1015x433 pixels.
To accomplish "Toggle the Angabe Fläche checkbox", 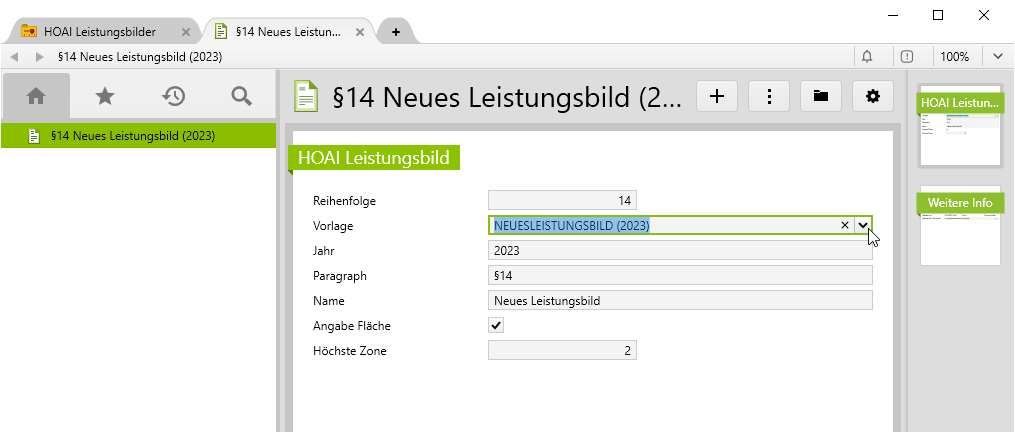I will [496, 325].
